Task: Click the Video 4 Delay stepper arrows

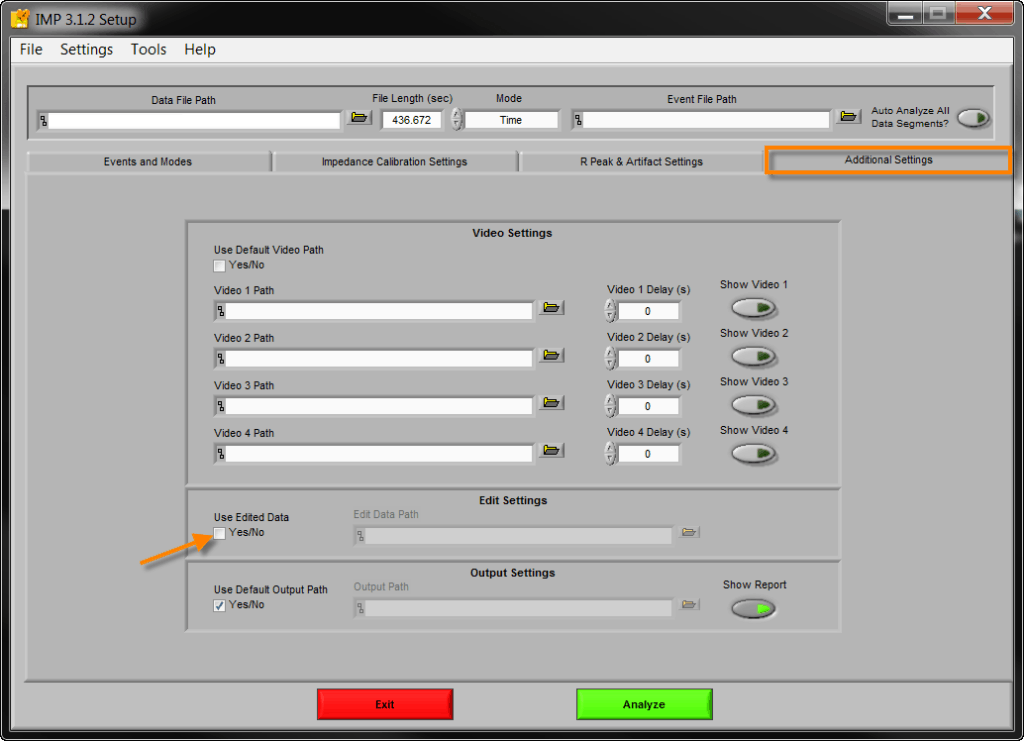Action: pos(611,454)
